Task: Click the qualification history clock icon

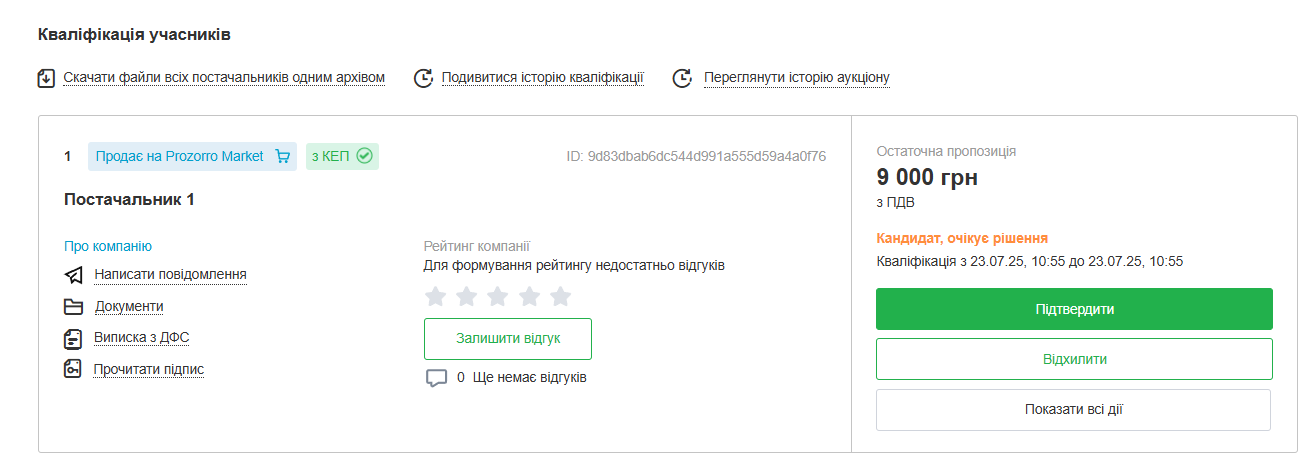Action: [423, 78]
